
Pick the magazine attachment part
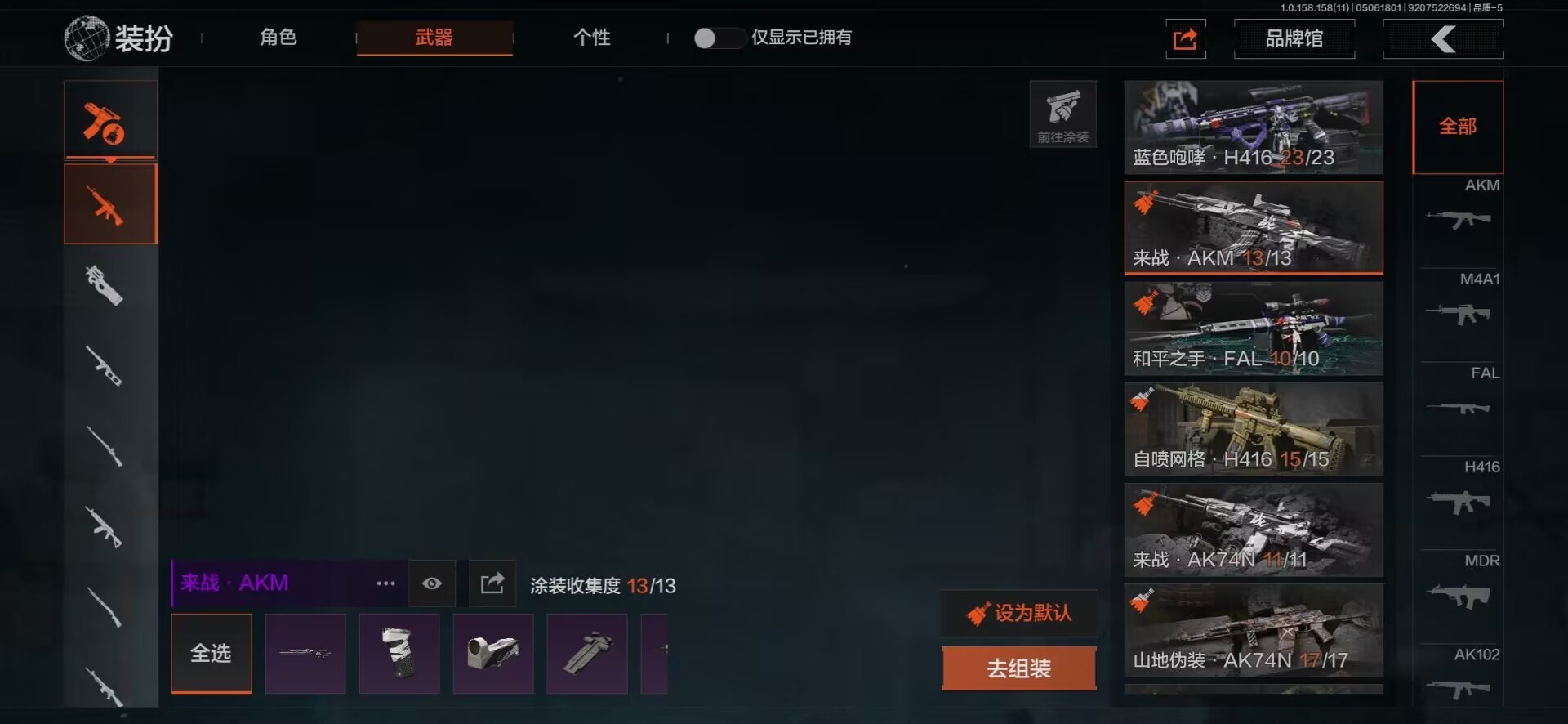[399, 654]
